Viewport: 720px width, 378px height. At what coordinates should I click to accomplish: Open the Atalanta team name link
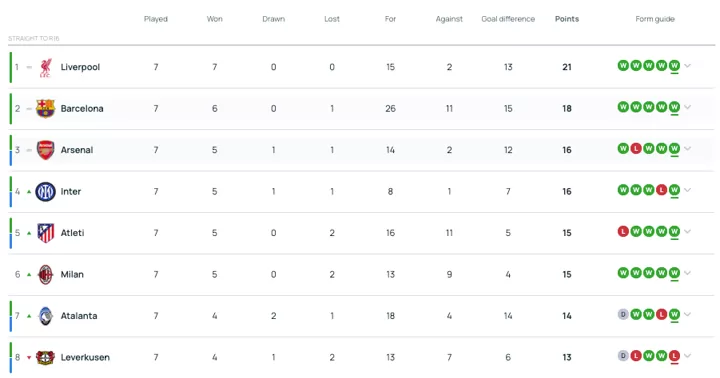[79, 316]
